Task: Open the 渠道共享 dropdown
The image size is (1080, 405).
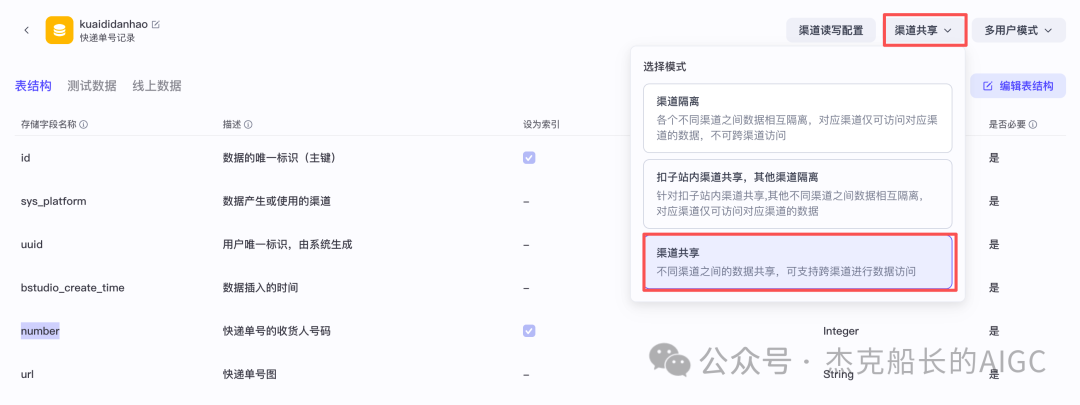Action: point(923,30)
